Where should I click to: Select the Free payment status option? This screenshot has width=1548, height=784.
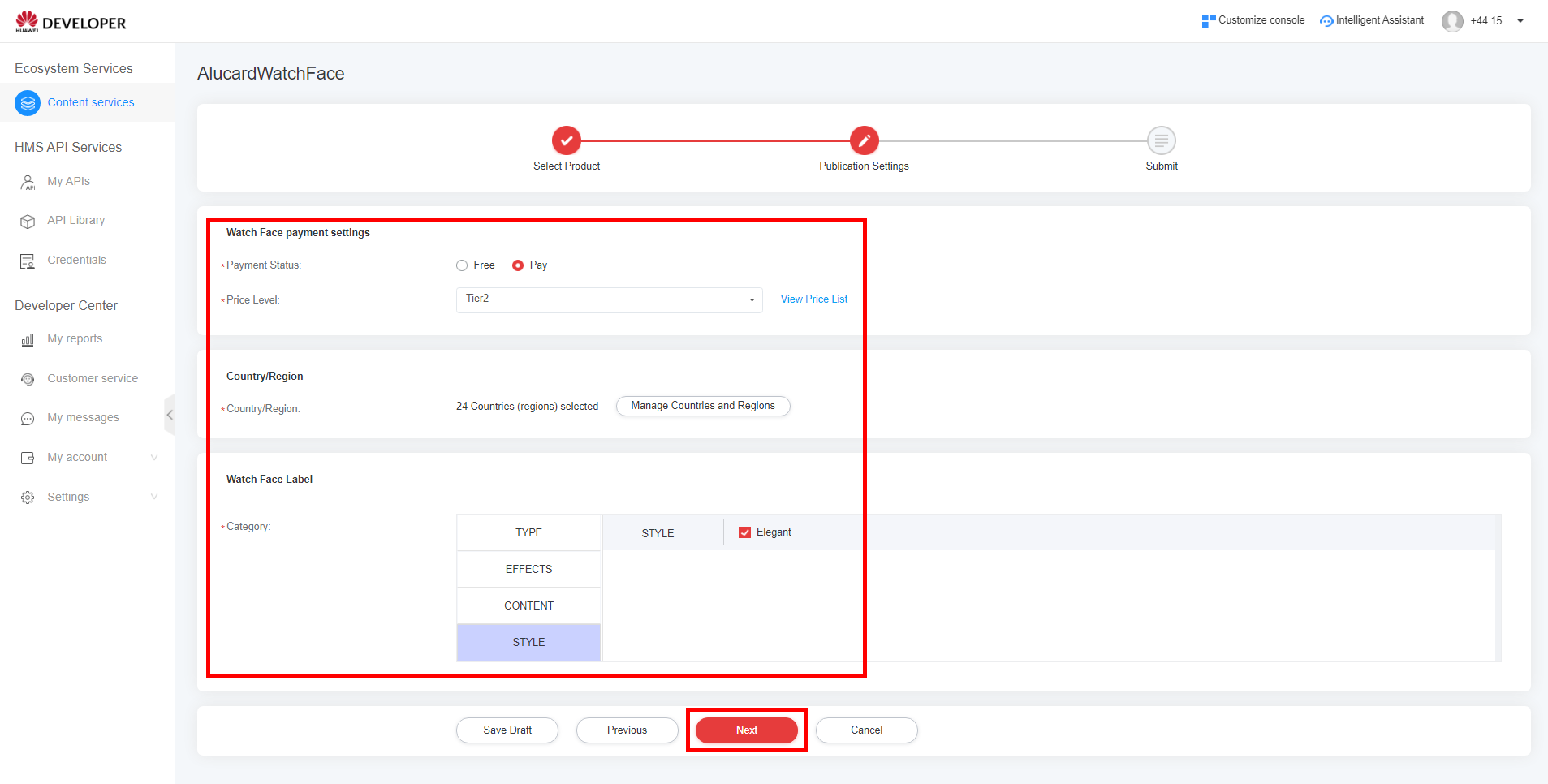pos(462,265)
